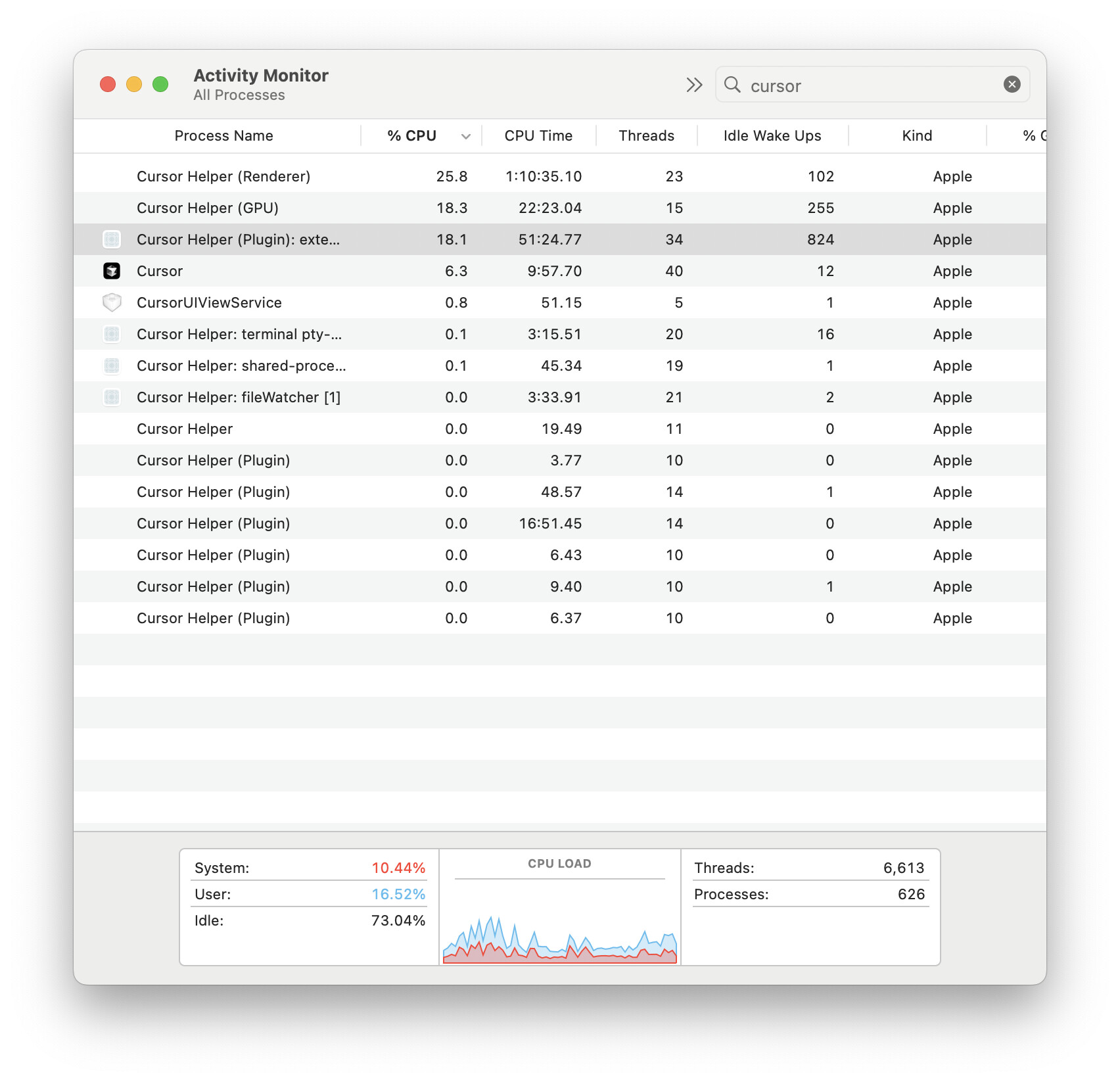The image size is (1120, 1082).
Task: Sort by the CPU Time column header
Action: point(538,135)
